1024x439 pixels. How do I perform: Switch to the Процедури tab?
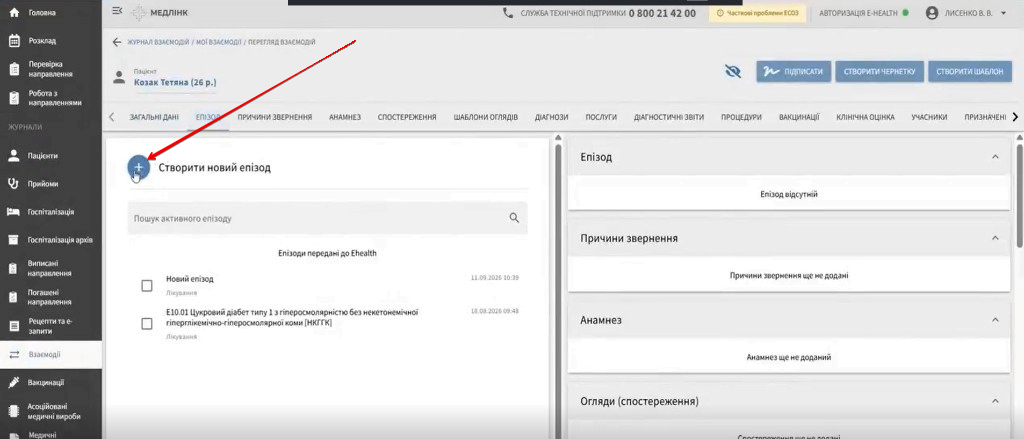click(x=741, y=118)
